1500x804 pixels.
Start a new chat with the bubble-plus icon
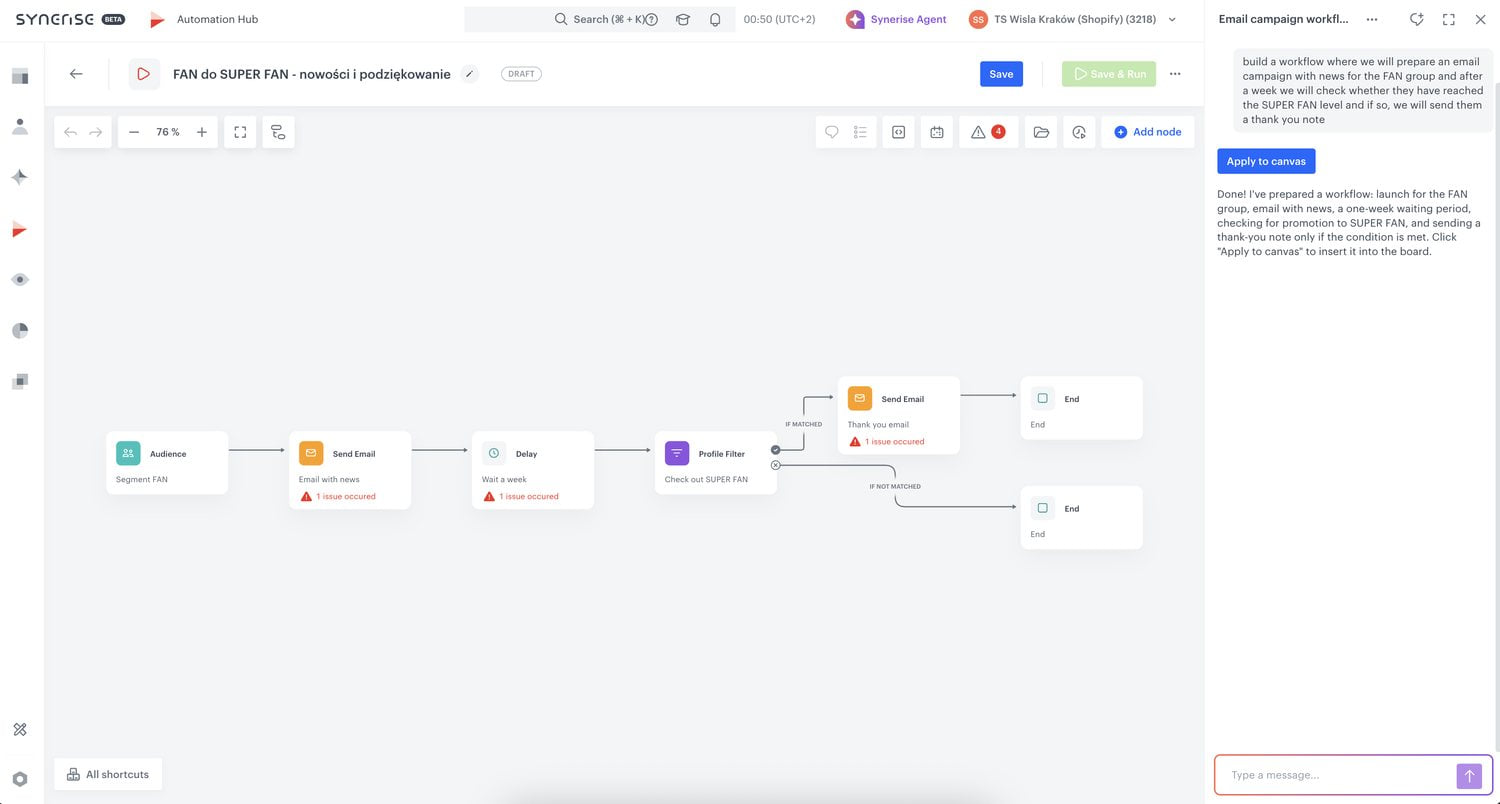click(x=1416, y=19)
